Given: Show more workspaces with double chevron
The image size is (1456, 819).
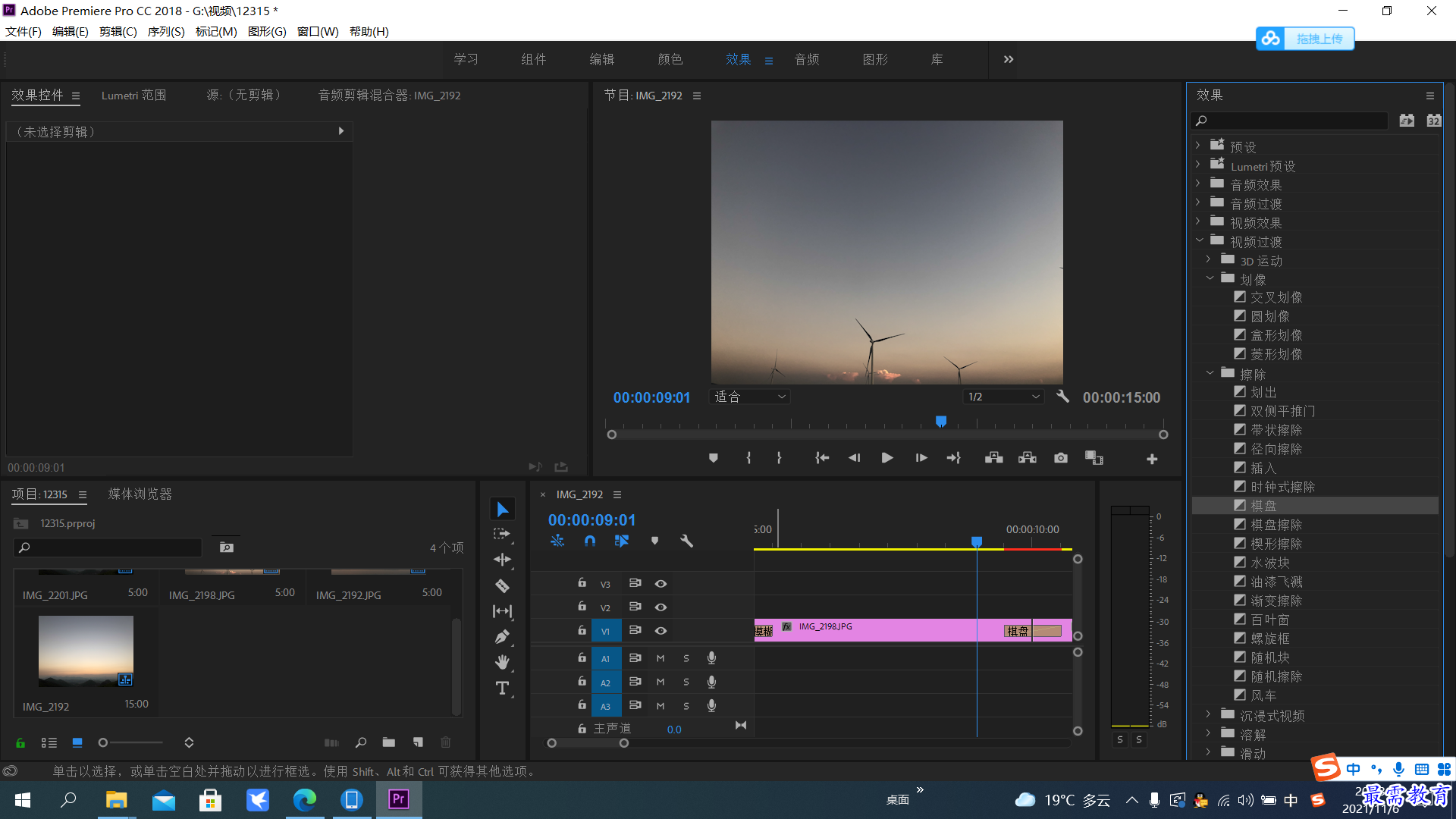Looking at the screenshot, I should coord(1009,59).
